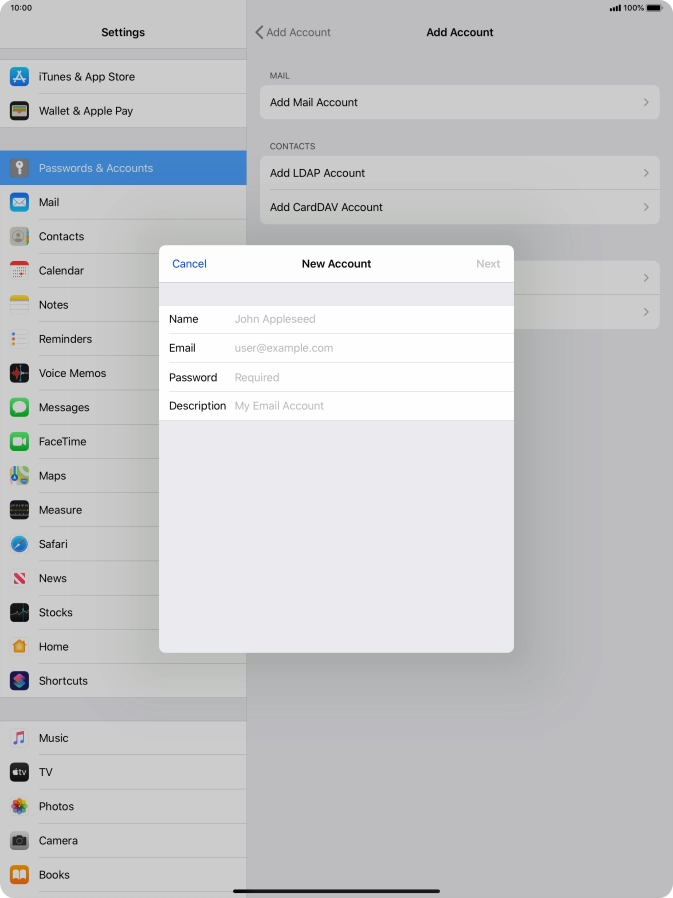Go back to previous Add Account page
The height and width of the screenshot is (898, 673).
293,32
